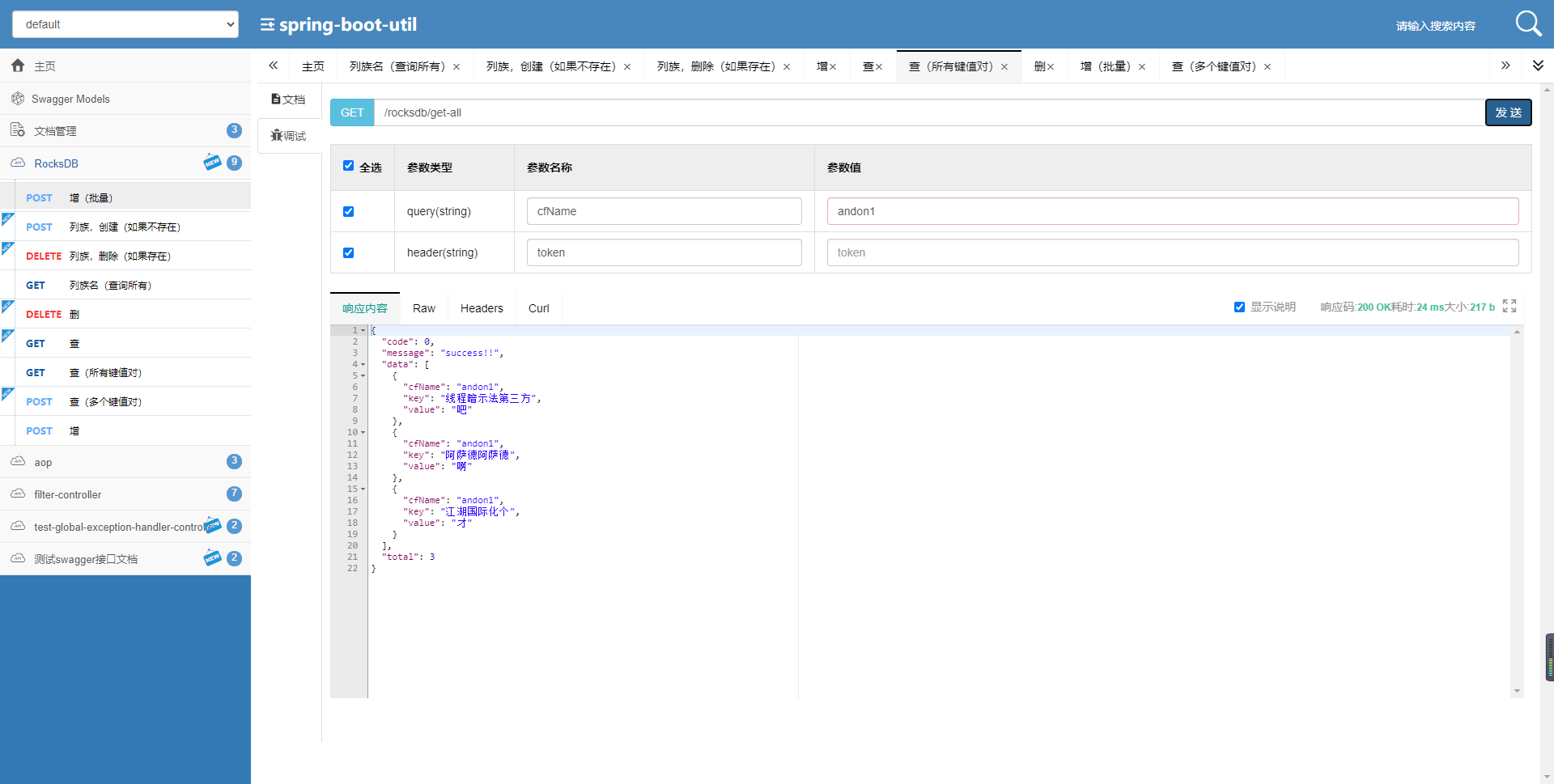Image resolution: width=1554 pixels, height=784 pixels.
Task: Open the 调试 side tab
Action: [x=289, y=136]
